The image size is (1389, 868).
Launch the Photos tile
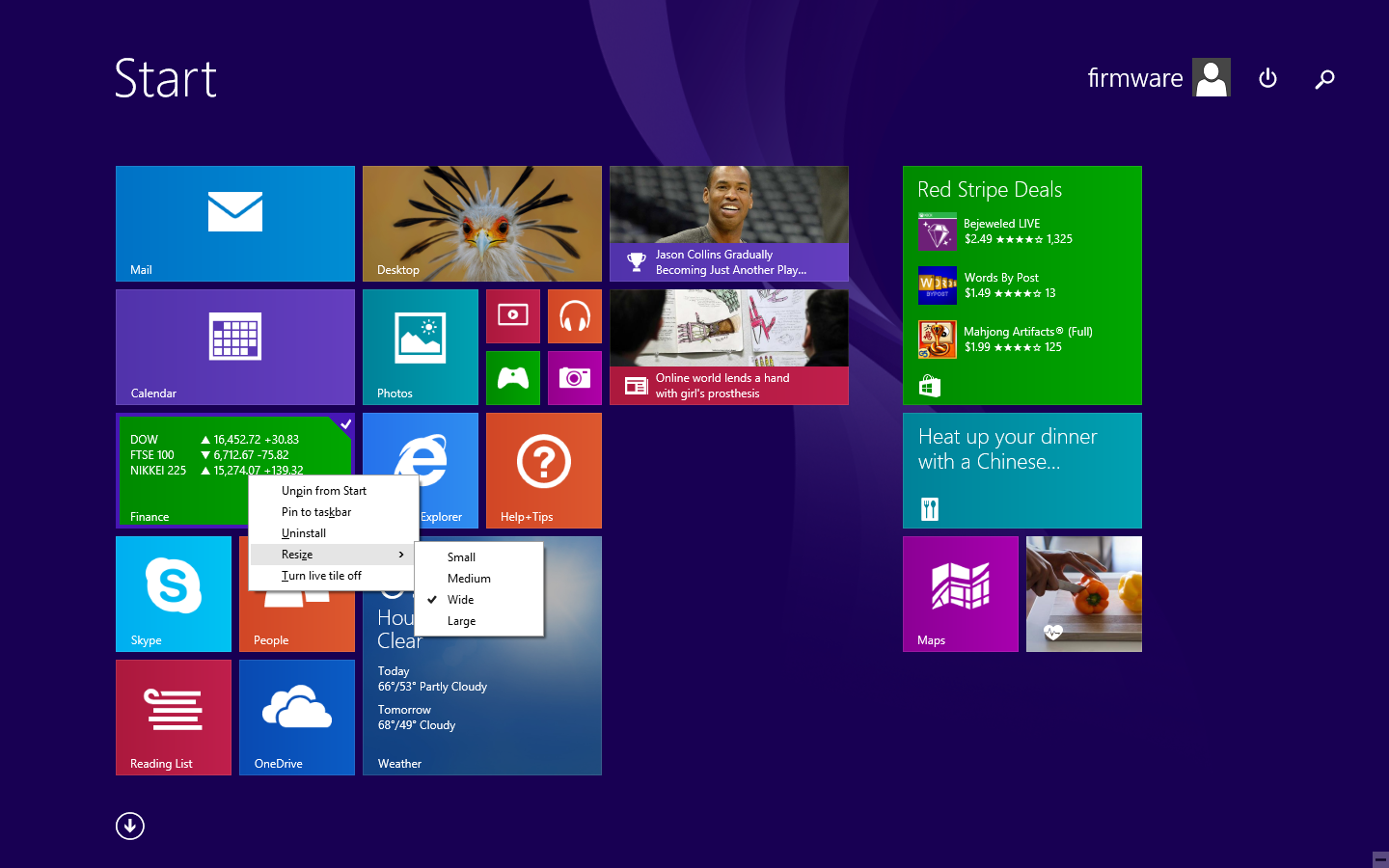(421, 347)
